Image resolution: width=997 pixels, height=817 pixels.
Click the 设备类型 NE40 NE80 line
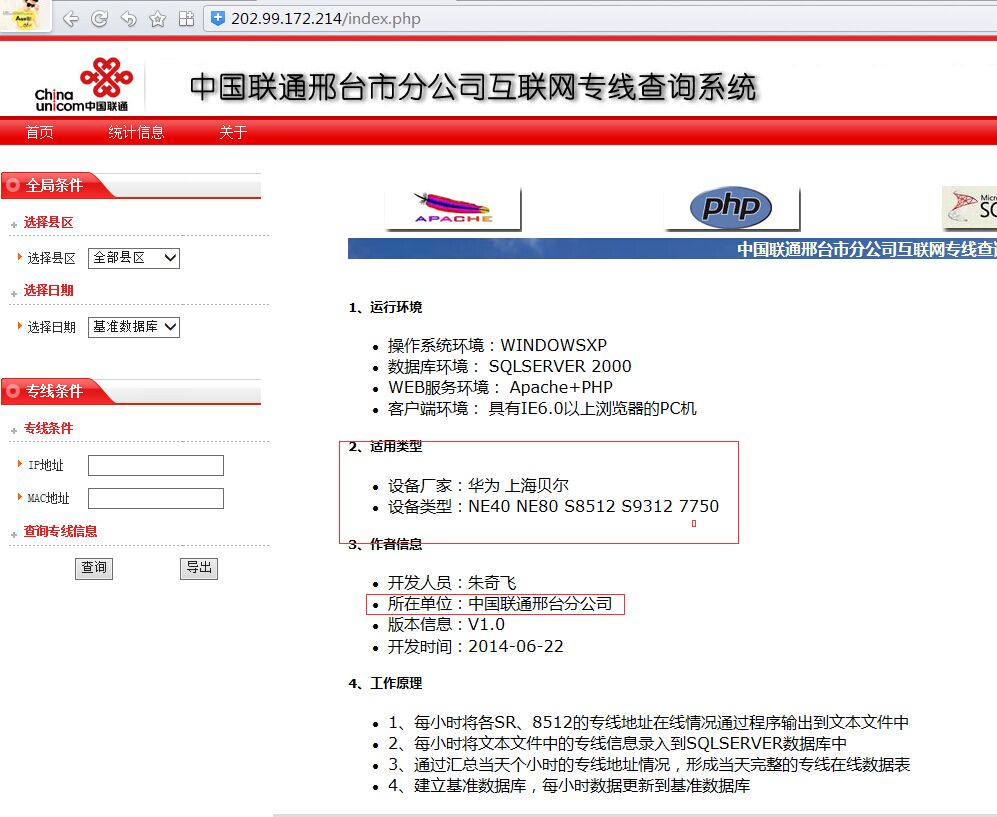click(553, 507)
